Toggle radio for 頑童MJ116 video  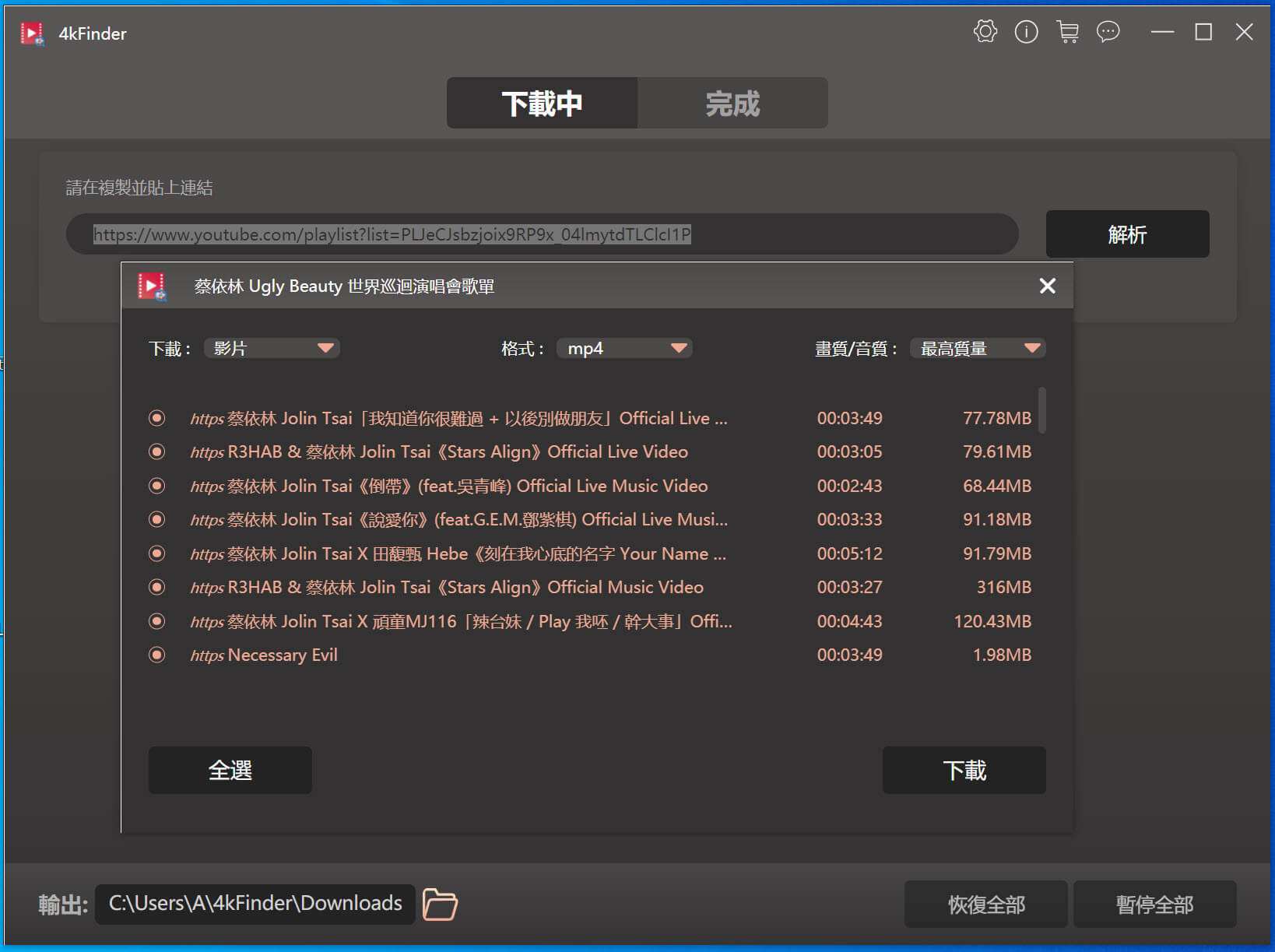click(156, 621)
